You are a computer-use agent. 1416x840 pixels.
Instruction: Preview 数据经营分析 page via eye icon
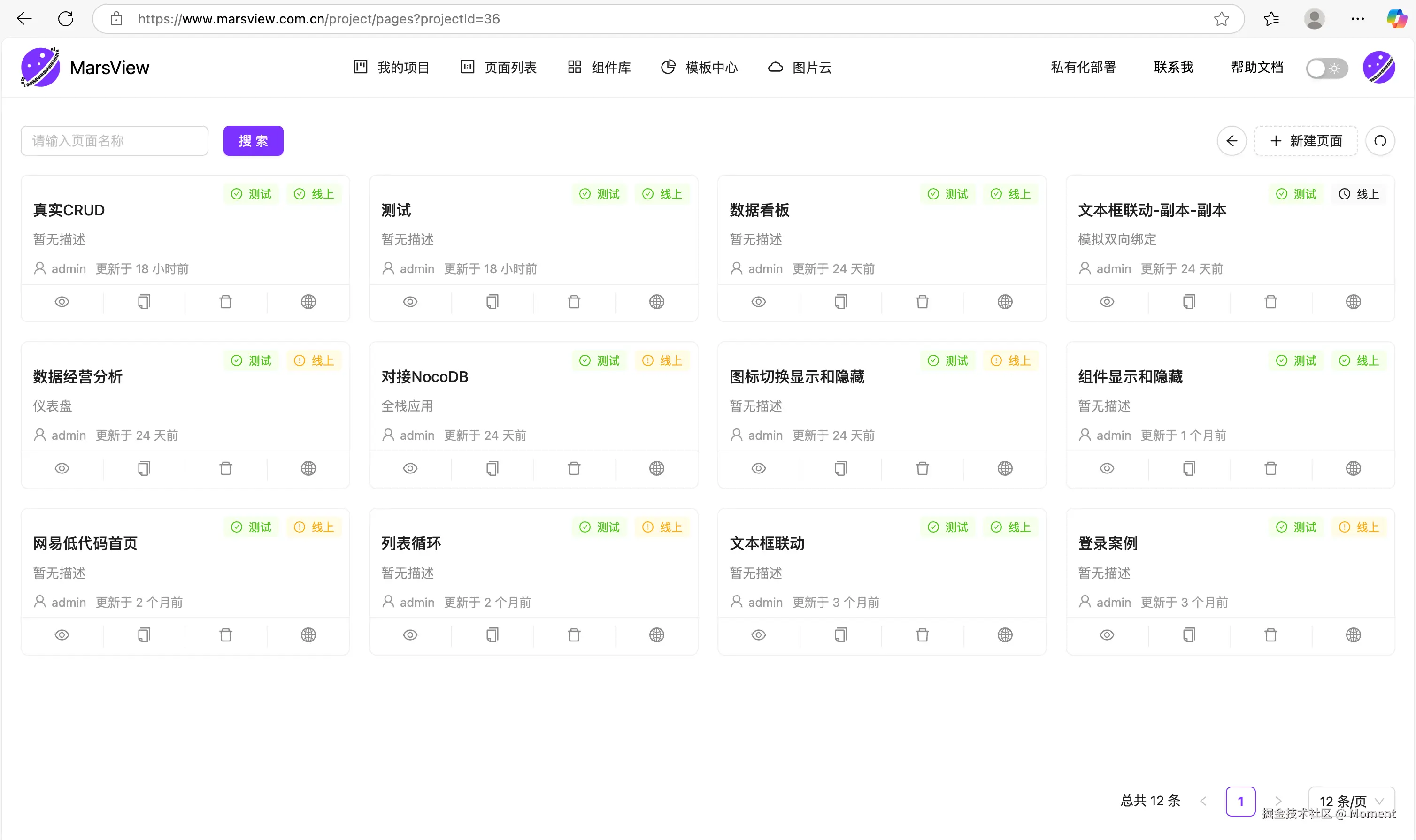coord(62,468)
